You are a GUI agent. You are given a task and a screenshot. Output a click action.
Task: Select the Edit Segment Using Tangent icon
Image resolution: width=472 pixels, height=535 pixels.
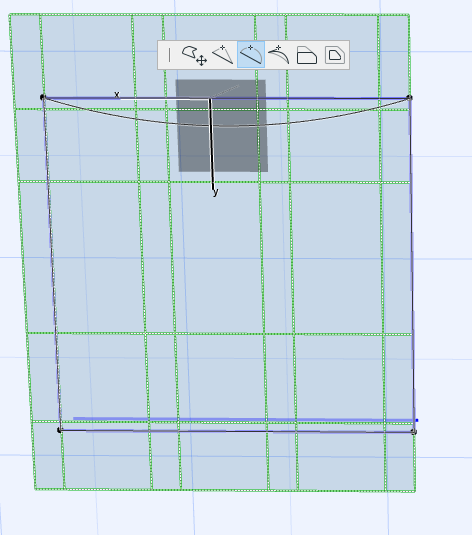point(278,55)
